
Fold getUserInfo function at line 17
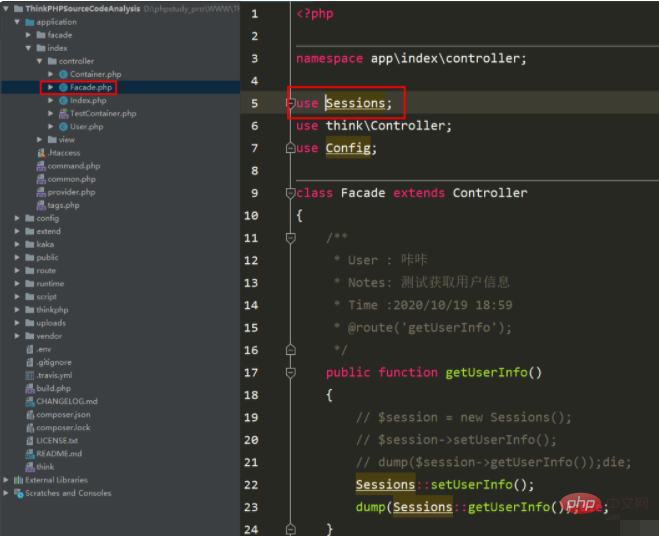pos(290,372)
